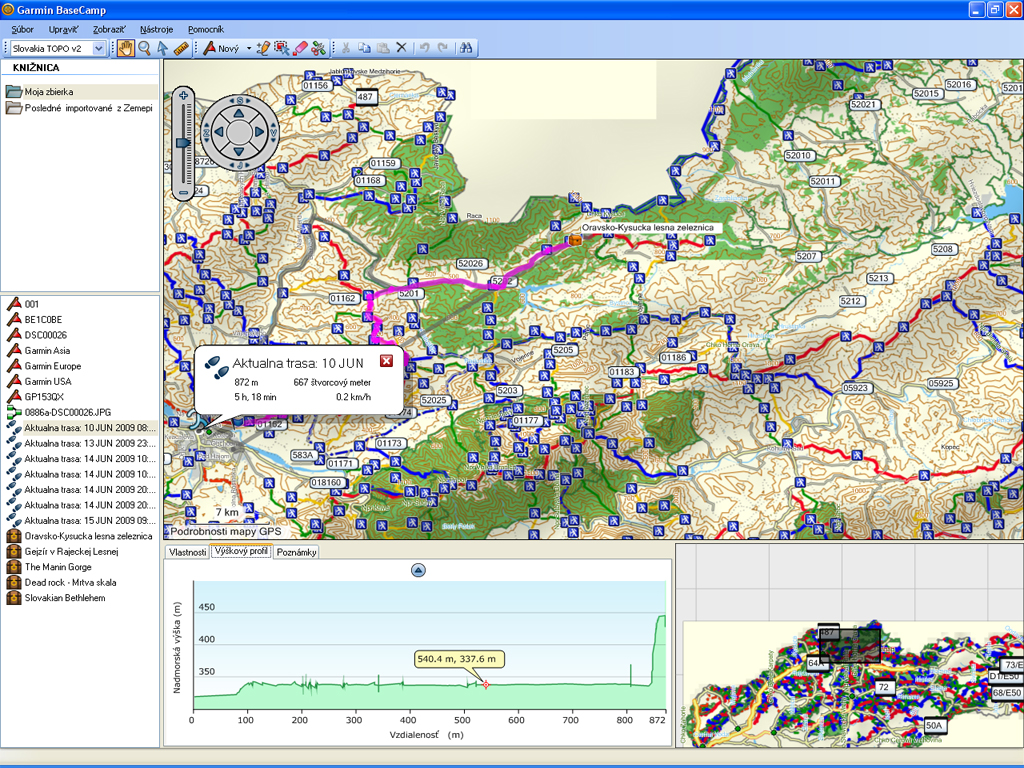Open the Slovakia TOPO v2 map dropdown

[x=98, y=48]
